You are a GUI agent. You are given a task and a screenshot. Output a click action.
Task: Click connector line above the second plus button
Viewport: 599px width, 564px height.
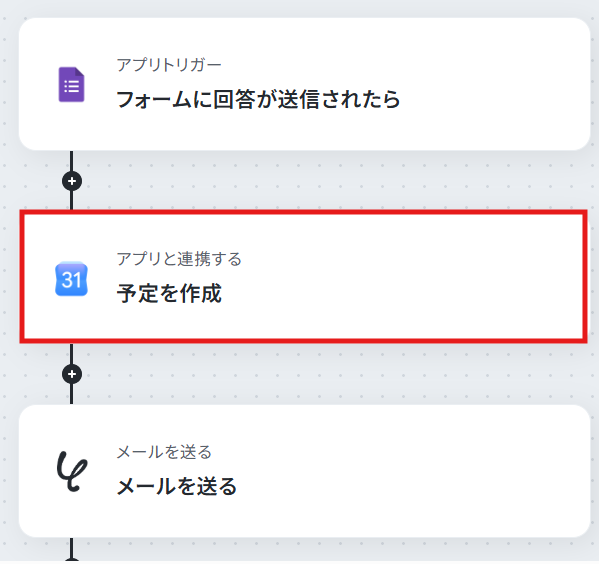coord(72,354)
